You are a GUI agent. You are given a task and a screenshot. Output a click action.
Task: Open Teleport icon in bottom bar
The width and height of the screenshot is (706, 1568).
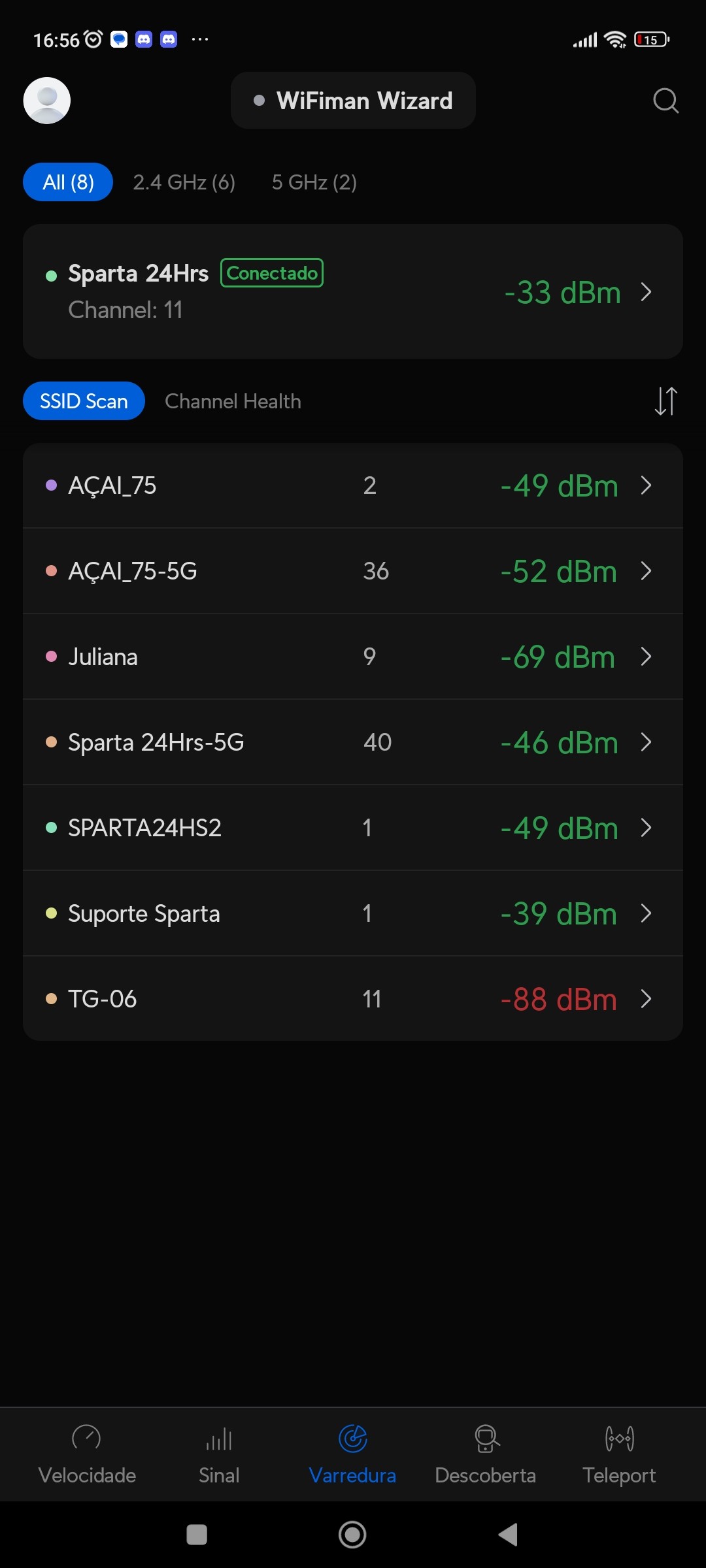pos(619,1439)
